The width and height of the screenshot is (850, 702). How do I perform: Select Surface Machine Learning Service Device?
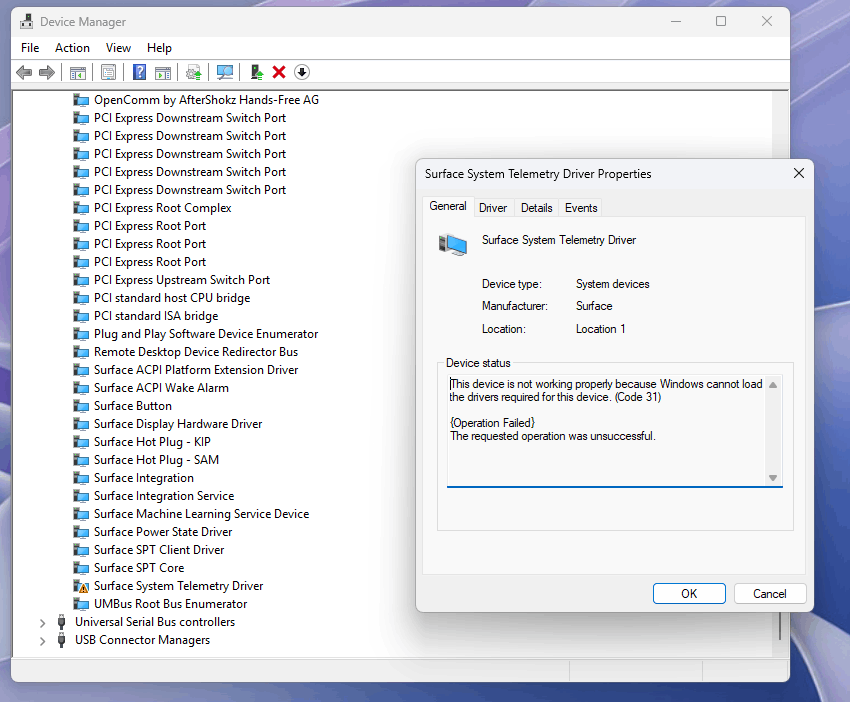[202, 514]
